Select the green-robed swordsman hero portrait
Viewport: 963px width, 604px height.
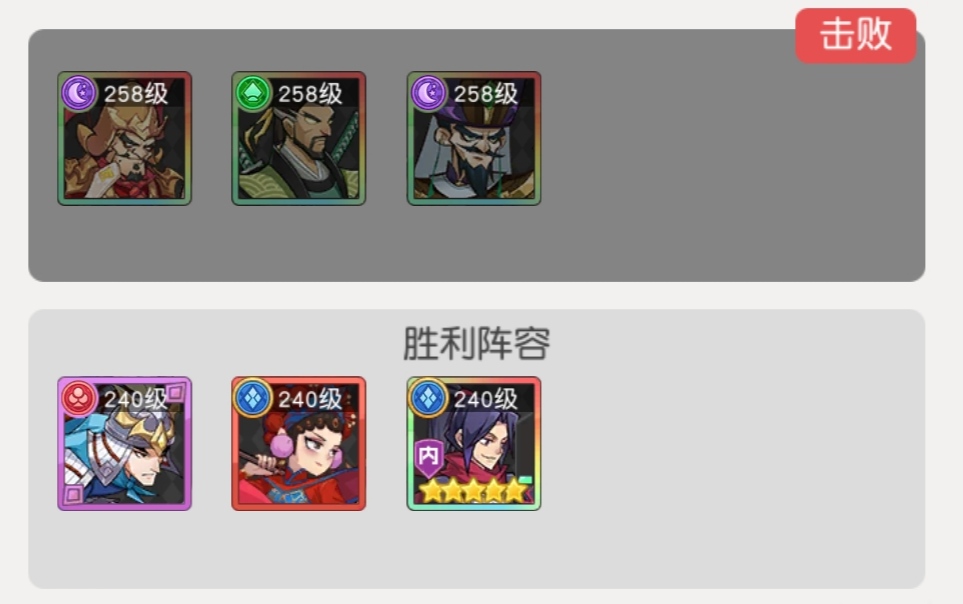click(298, 138)
